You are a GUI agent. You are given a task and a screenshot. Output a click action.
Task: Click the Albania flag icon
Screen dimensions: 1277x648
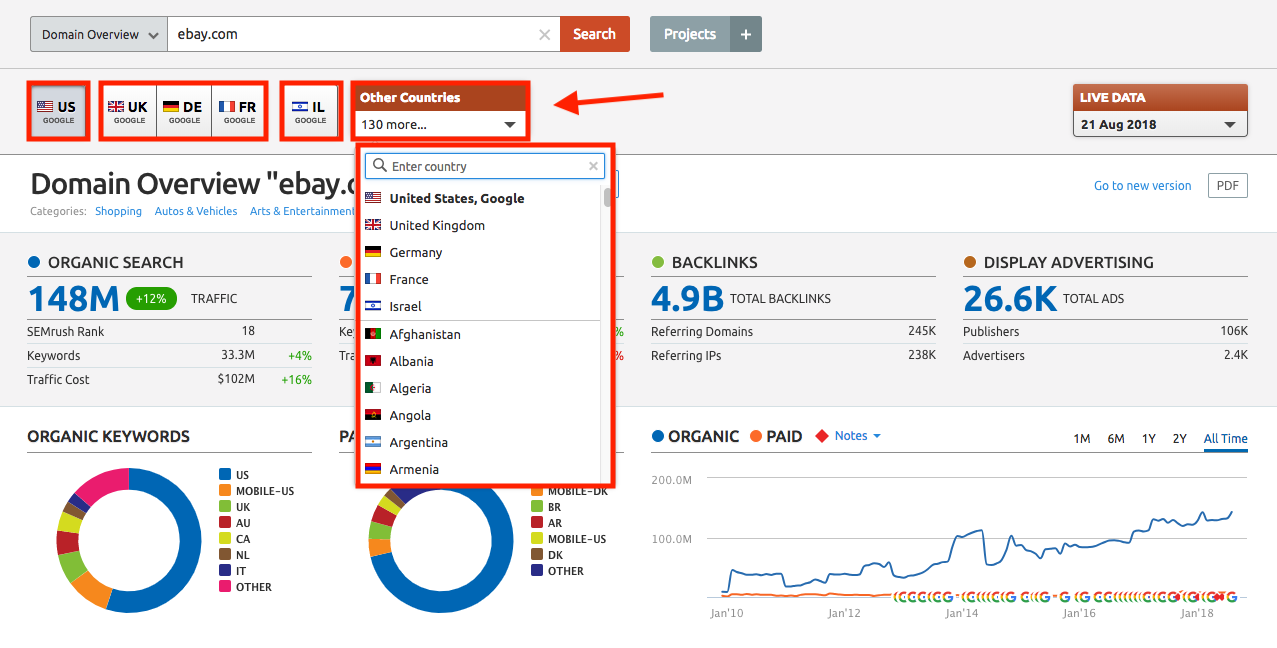373,361
